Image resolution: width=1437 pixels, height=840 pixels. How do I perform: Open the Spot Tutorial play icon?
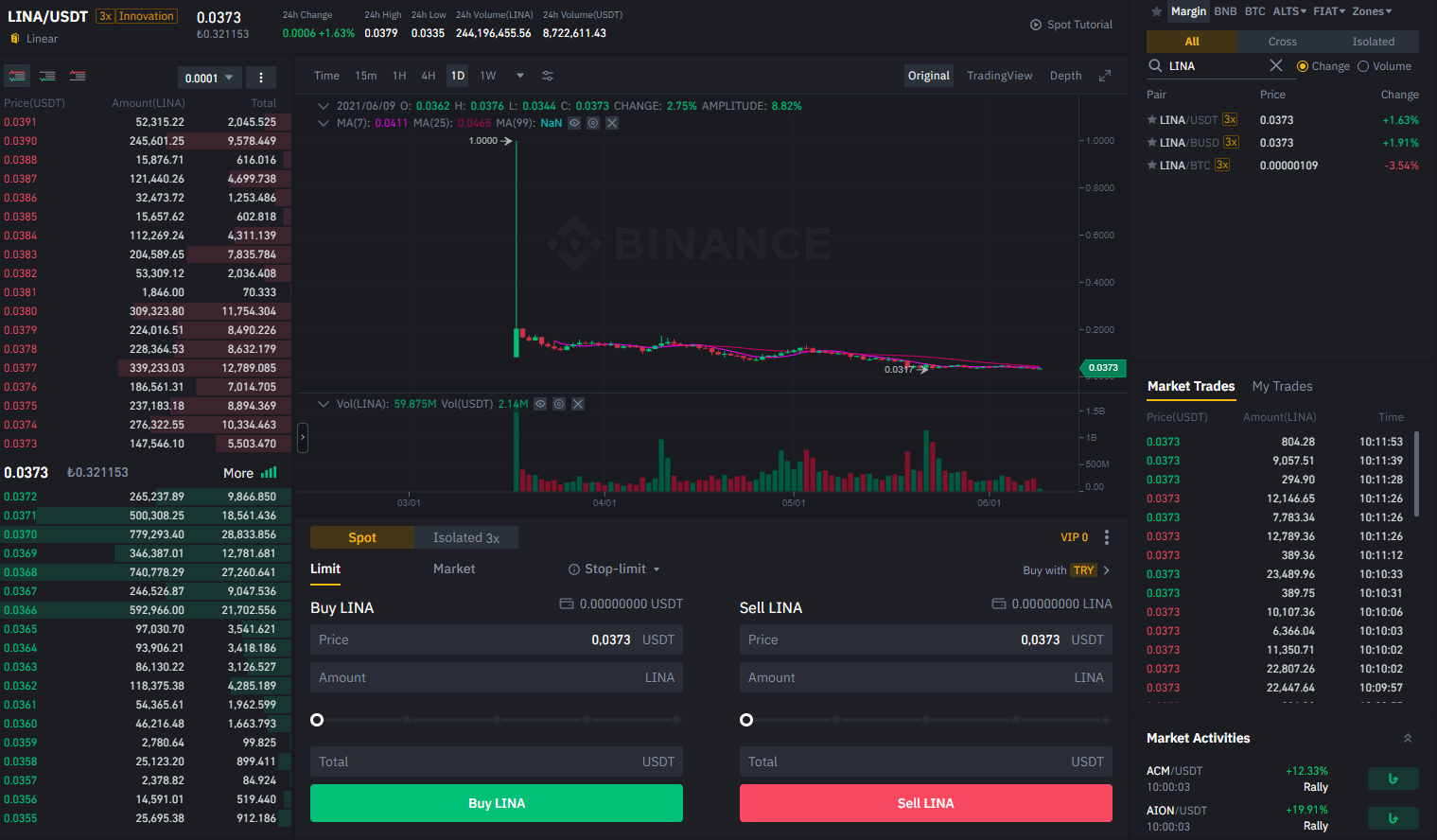(1036, 25)
